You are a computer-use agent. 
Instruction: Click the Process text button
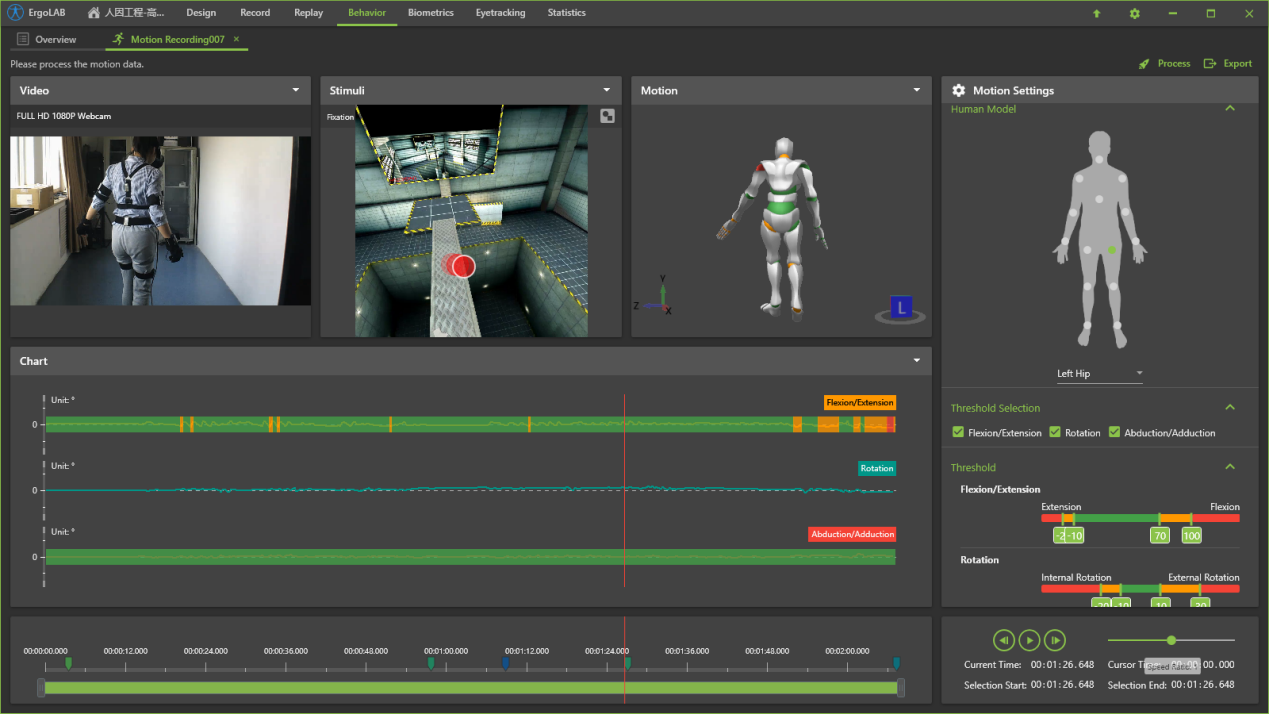click(x=1174, y=63)
